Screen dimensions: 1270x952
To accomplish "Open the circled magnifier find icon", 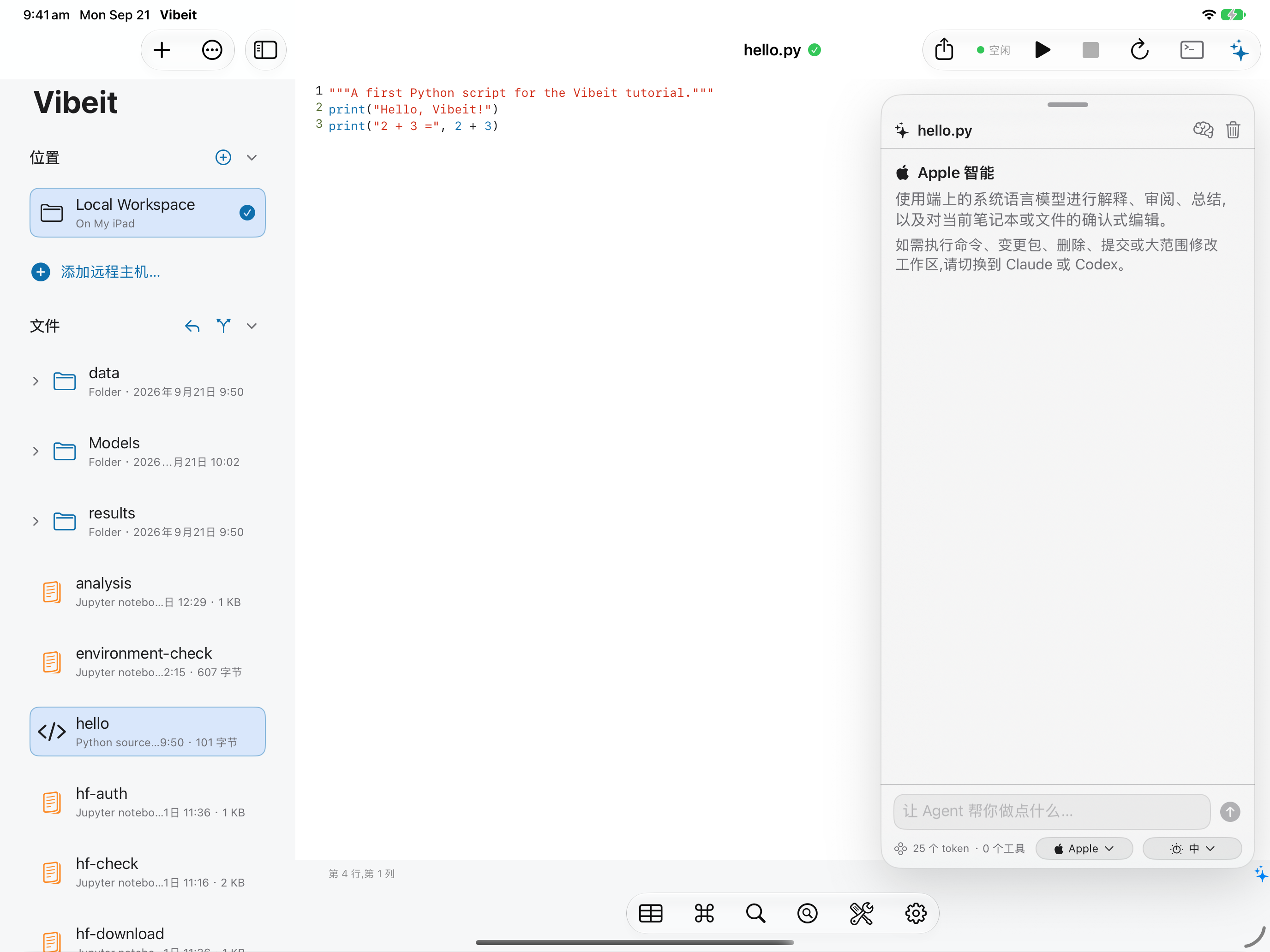I will 807,913.
